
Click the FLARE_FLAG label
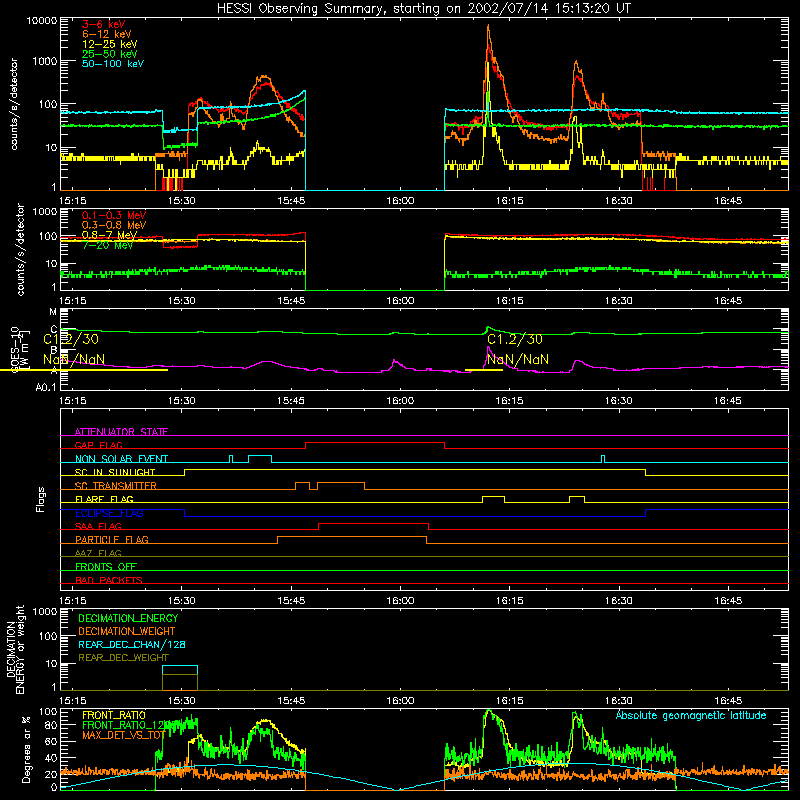[104, 499]
